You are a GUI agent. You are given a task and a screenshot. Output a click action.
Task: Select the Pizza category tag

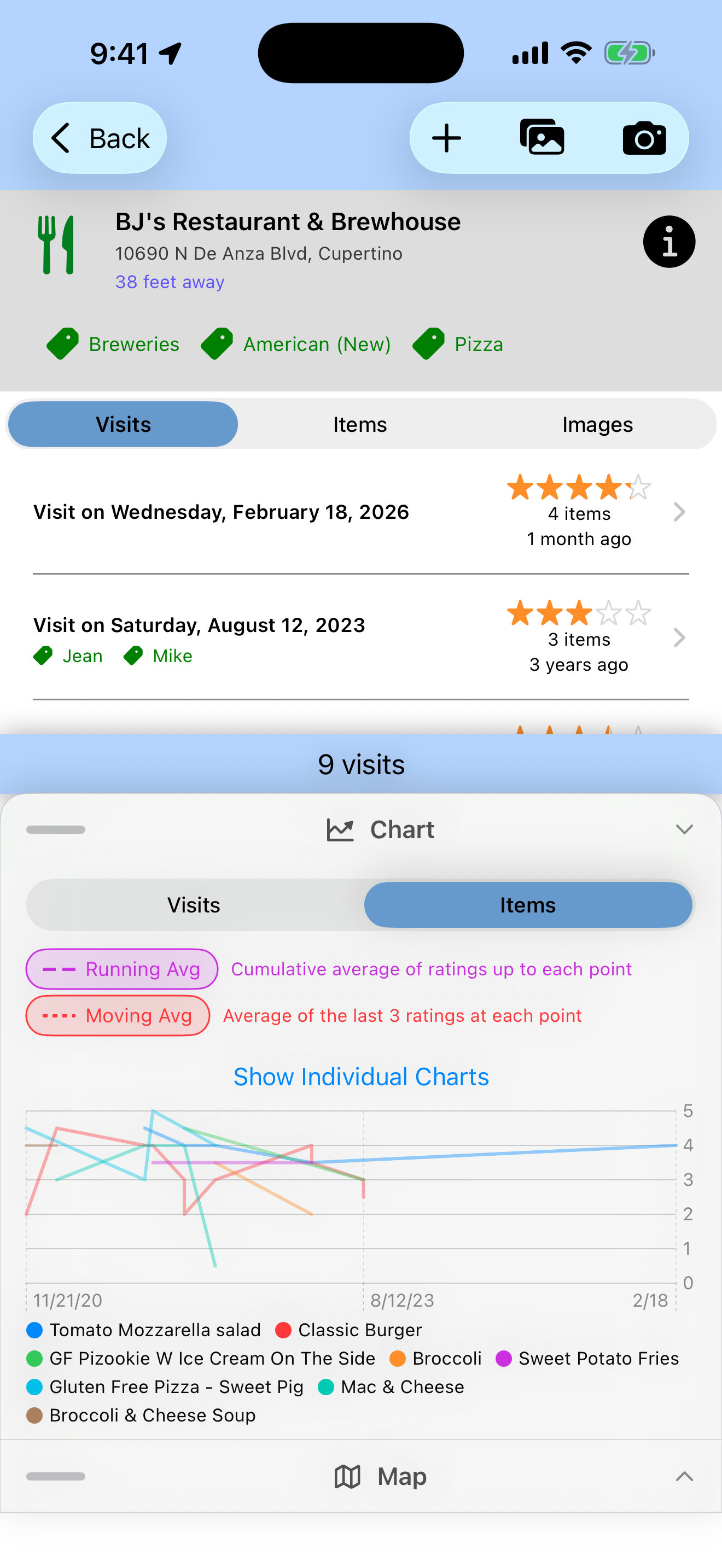[458, 344]
